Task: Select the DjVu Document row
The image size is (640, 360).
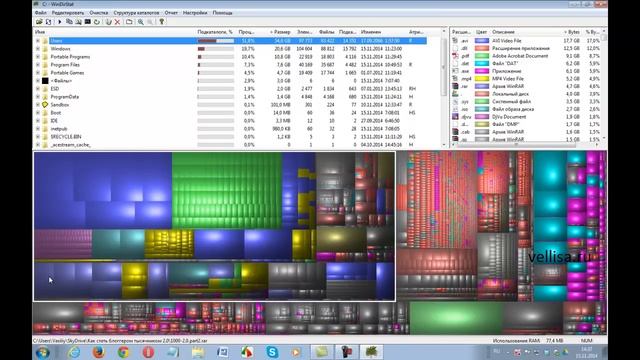Action: click(526, 117)
